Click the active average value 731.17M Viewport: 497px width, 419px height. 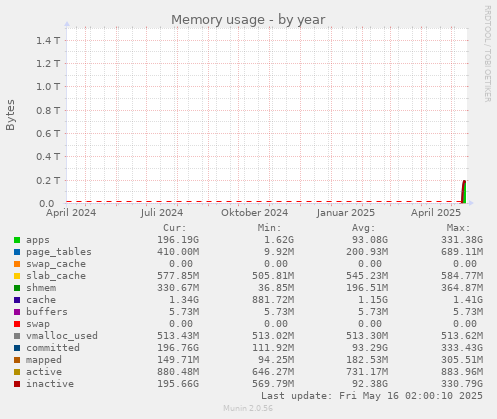point(367,372)
